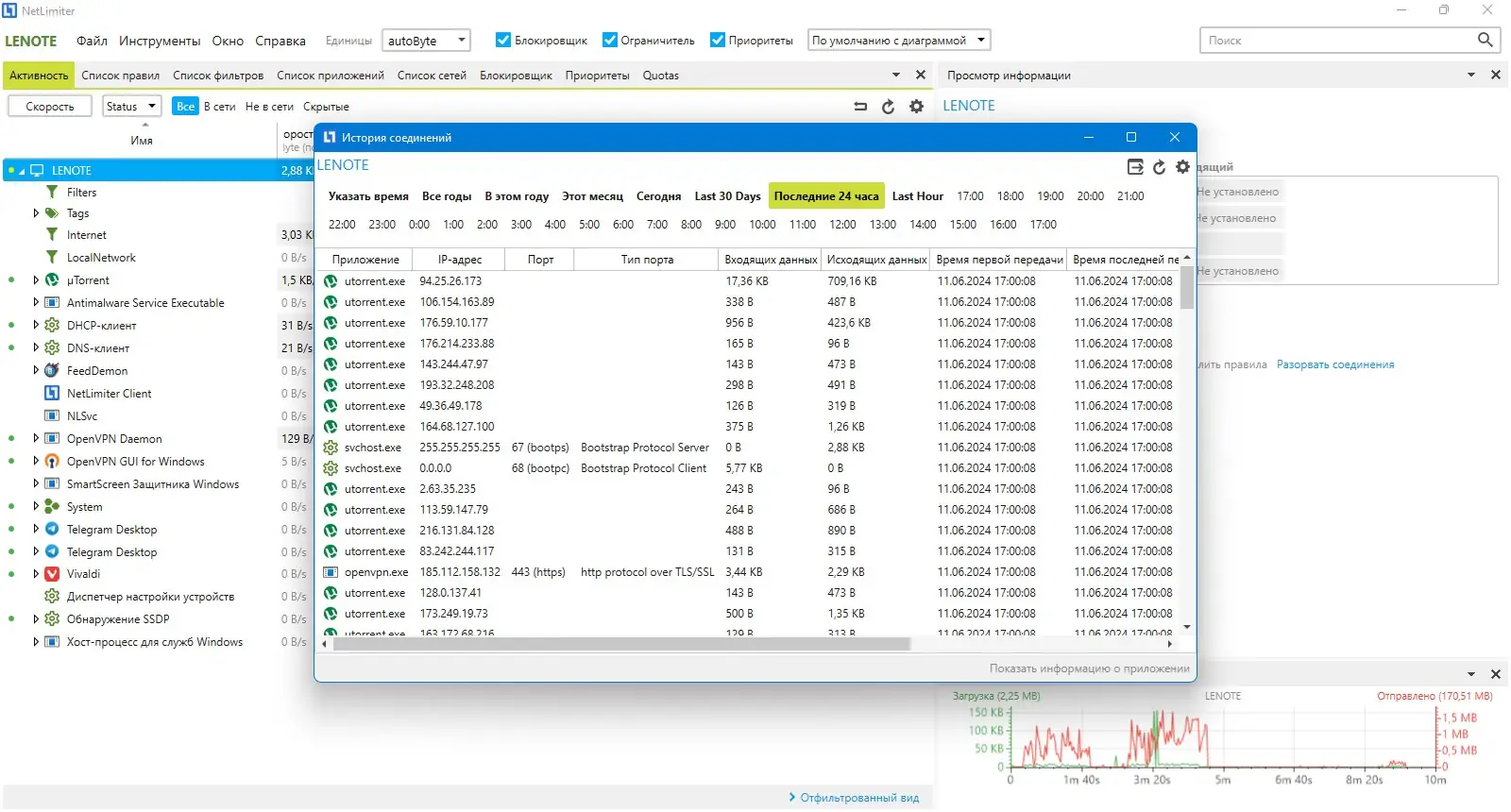This screenshot has height=812, width=1511.
Task: Click the Activity panel refresh icon
Action: (x=888, y=107)
